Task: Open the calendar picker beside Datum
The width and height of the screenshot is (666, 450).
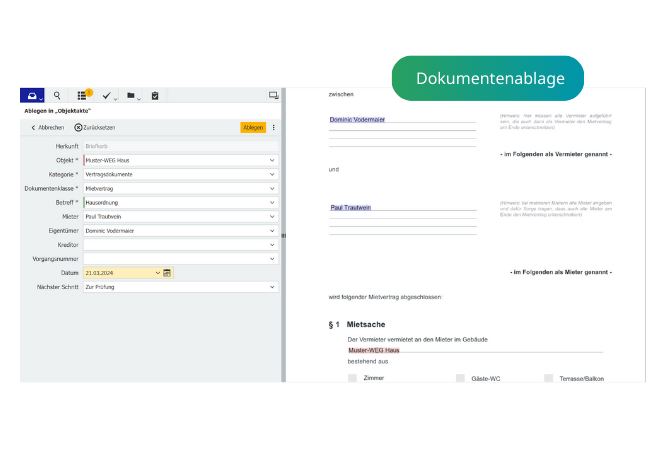Action: coord(167,273)
